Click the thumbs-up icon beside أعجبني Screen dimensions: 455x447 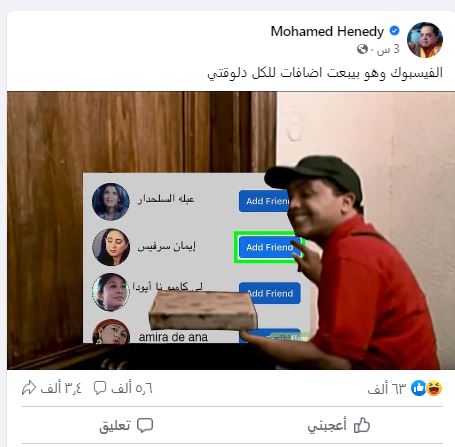[x=362, y=425]
